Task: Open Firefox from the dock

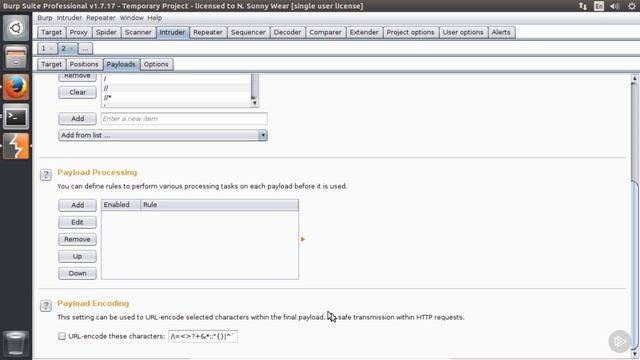Action: (x=16, y=87)
